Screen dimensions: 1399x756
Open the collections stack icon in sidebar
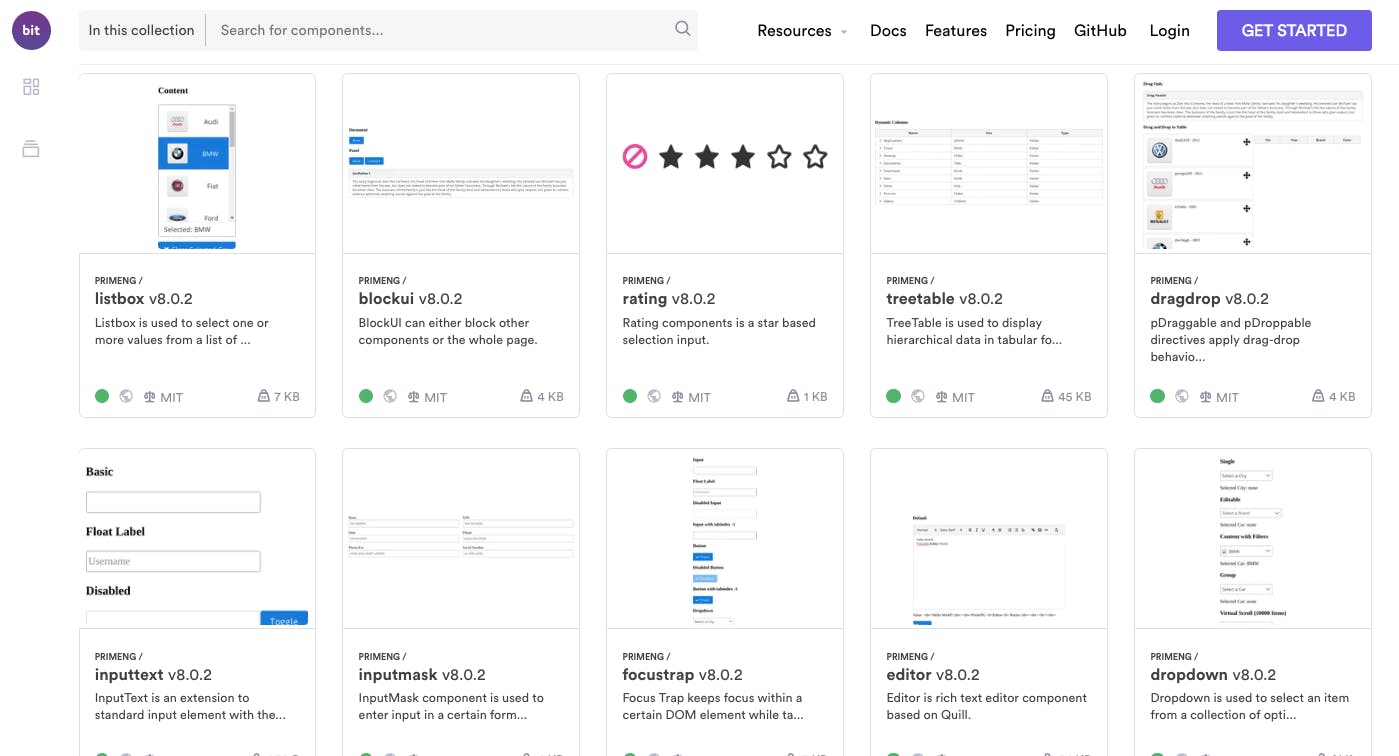(31, 149)
